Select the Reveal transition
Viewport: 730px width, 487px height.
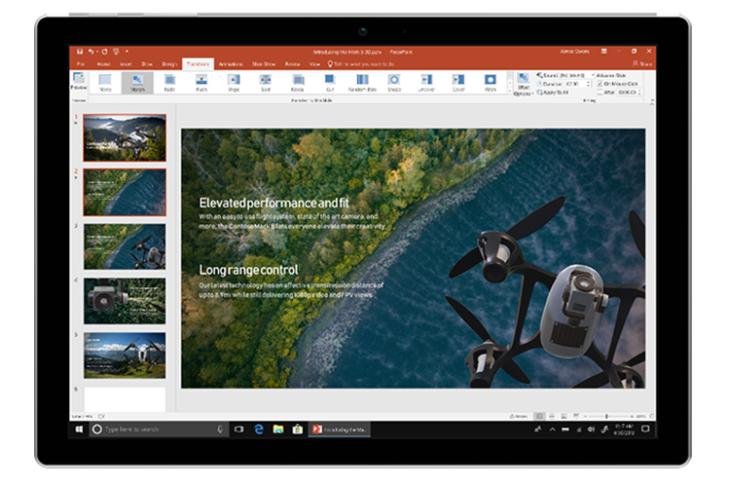point(297,83)
